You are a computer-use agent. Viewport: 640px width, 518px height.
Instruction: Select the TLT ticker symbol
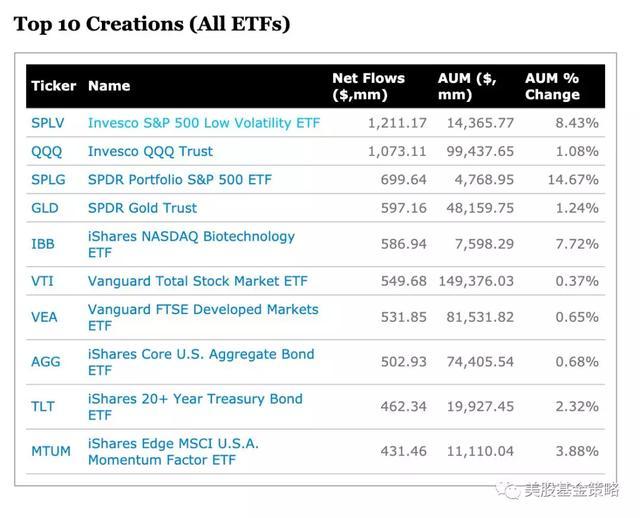click(43, 406)
